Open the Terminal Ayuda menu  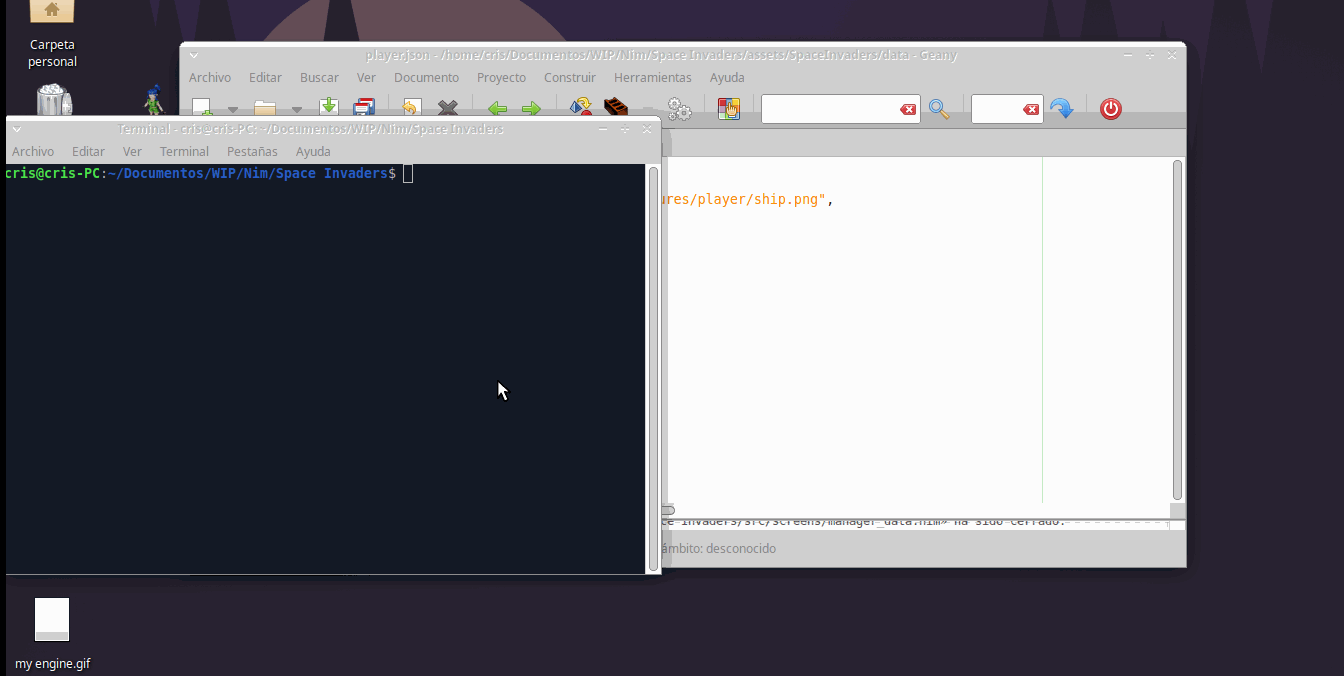[313, 151]
